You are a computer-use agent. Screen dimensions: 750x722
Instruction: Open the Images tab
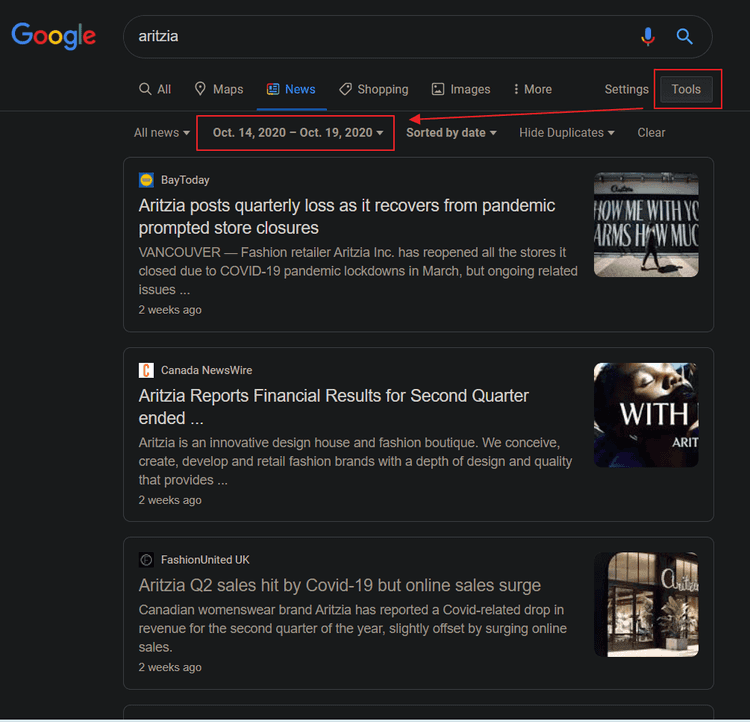pyautogui.click(x=461, y=89)
